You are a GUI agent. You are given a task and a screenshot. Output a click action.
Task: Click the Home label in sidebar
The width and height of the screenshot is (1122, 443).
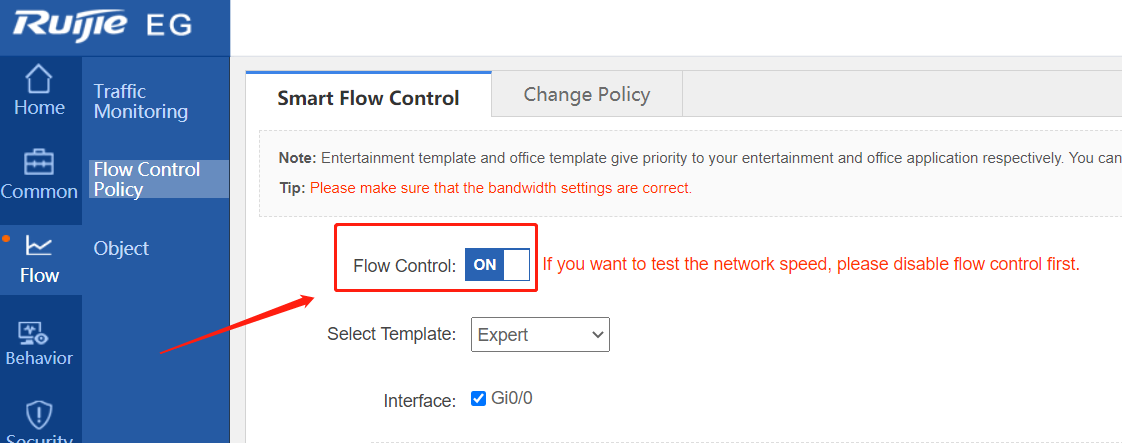pyautogui.click(x=39, y=107)
